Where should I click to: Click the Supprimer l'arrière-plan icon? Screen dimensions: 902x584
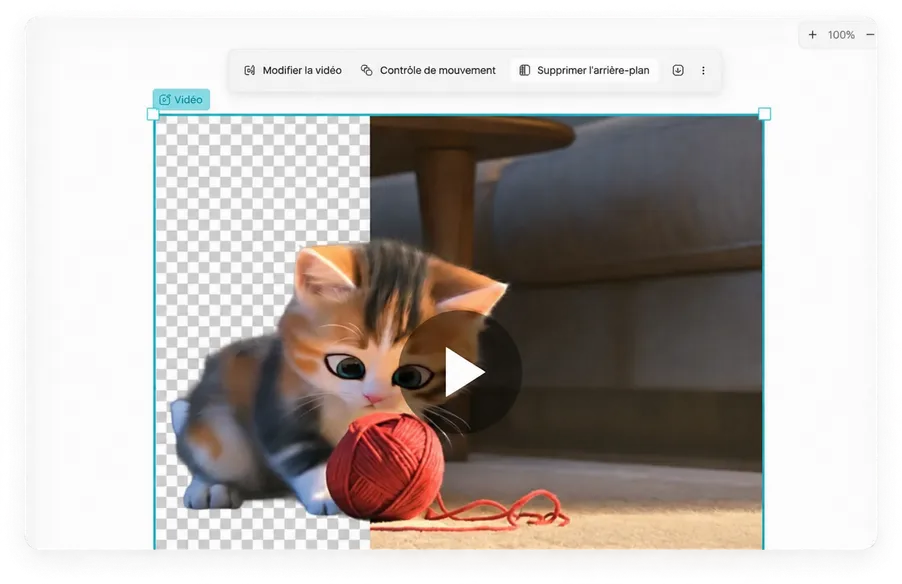(x=525, y=70)
